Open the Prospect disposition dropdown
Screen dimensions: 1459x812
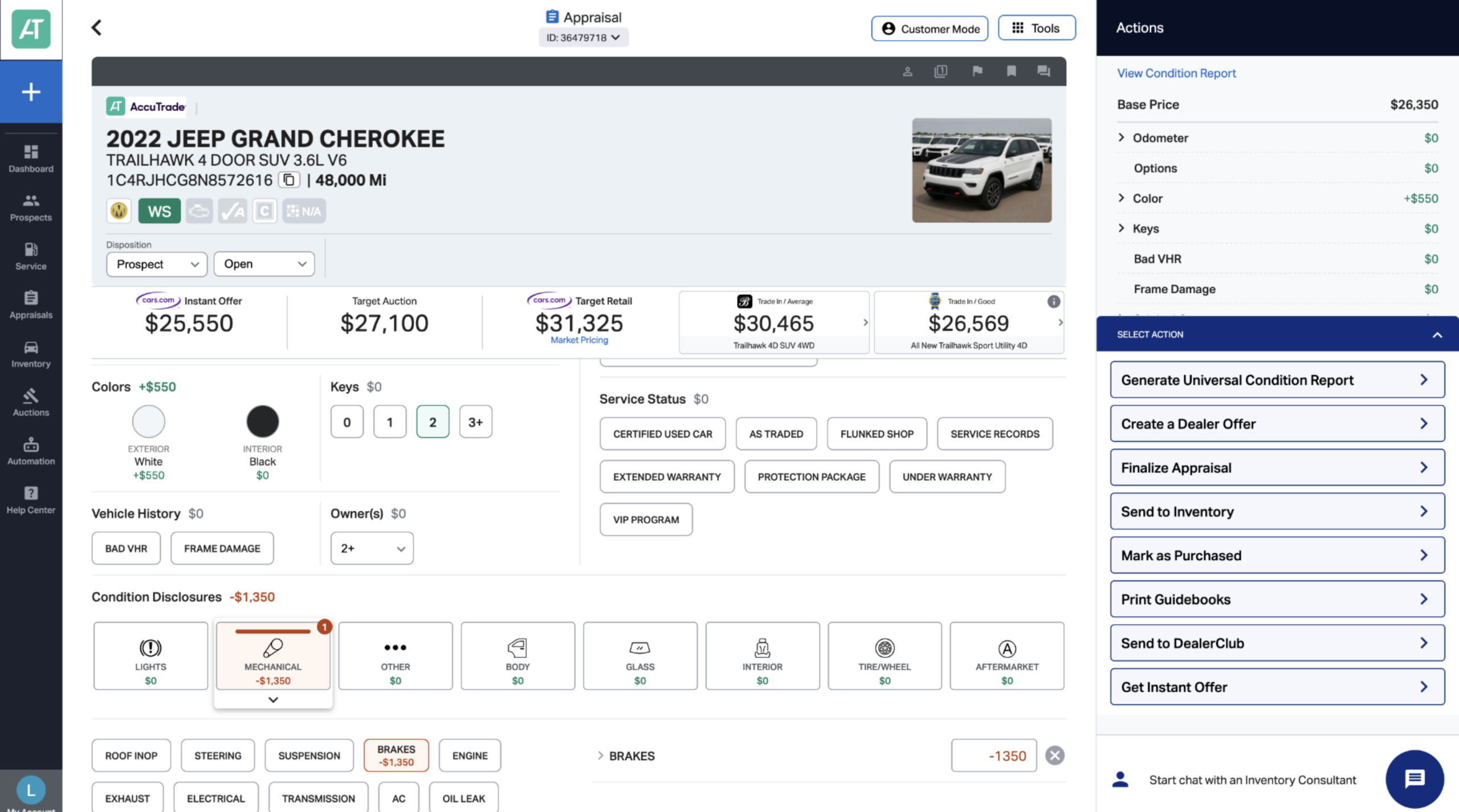pos(157,264)
